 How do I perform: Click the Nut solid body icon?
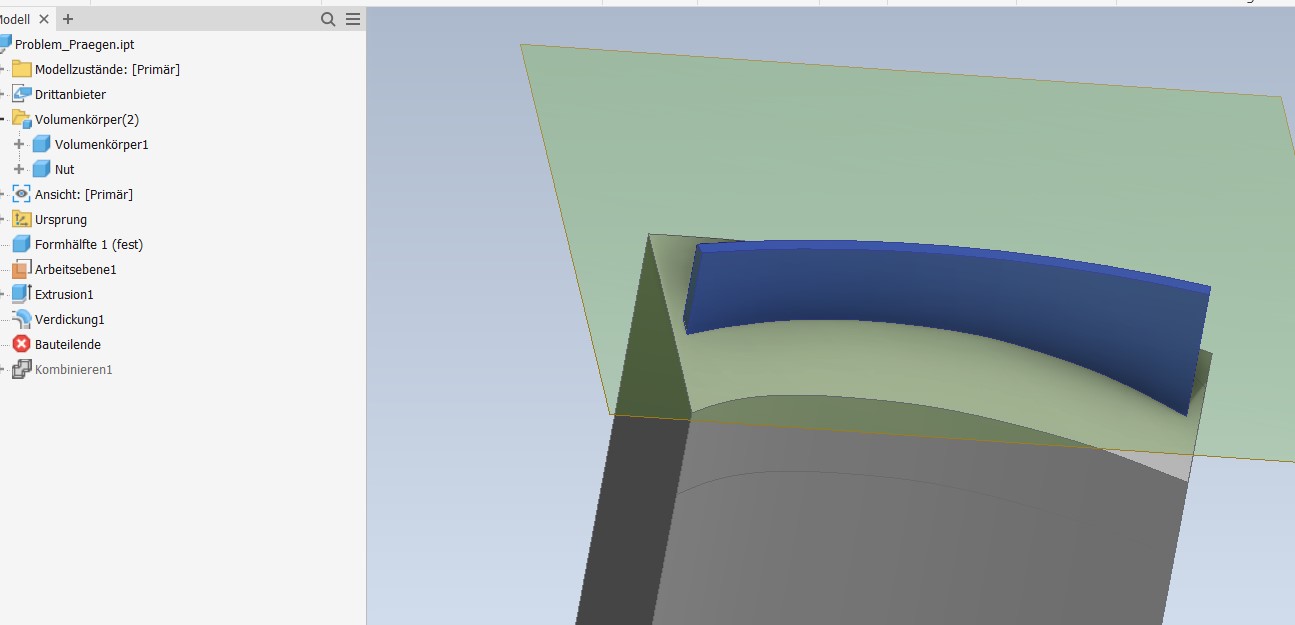(41, 169)
